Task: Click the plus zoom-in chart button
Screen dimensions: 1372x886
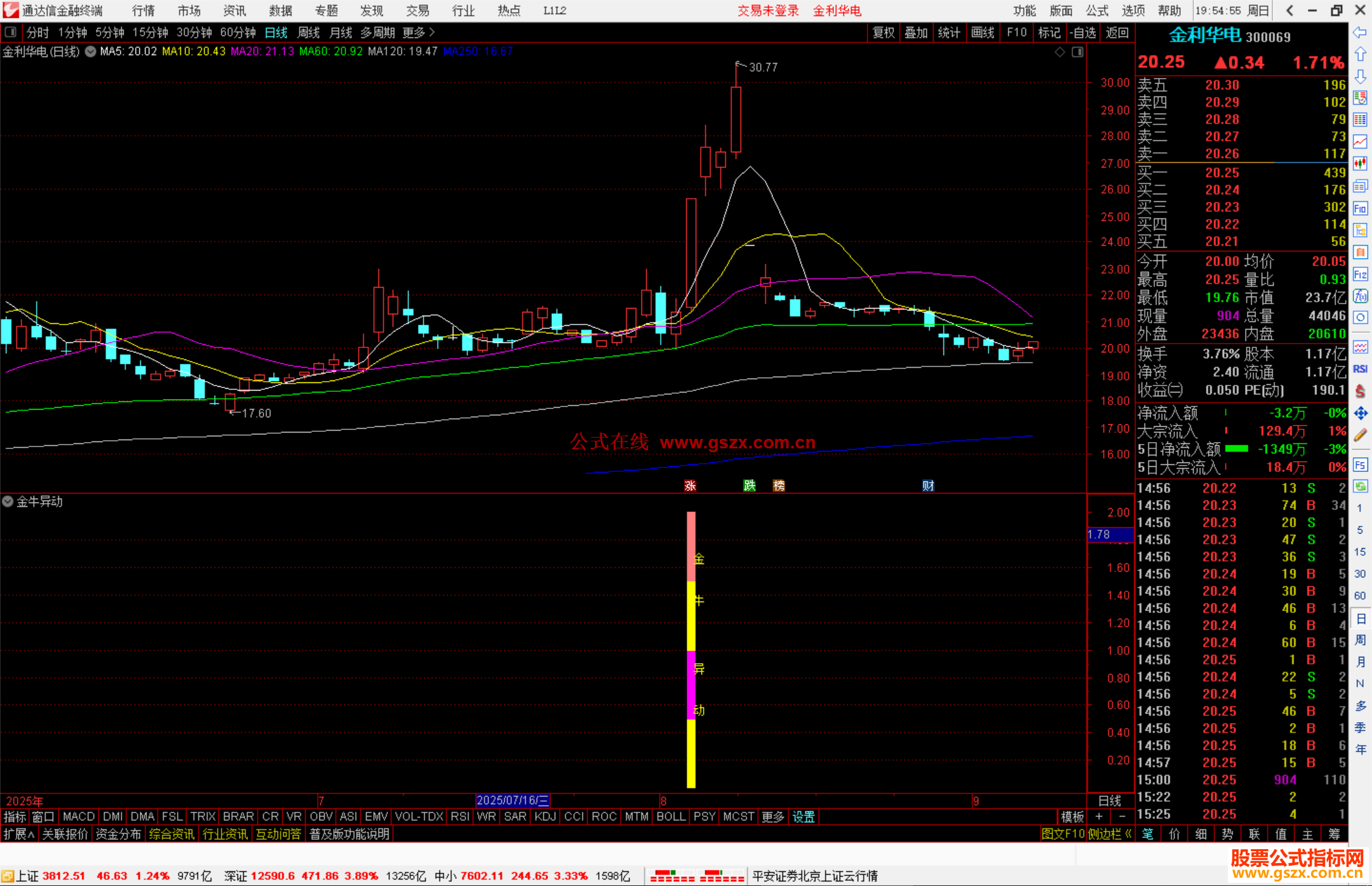Action: [x=1099, y=817]
